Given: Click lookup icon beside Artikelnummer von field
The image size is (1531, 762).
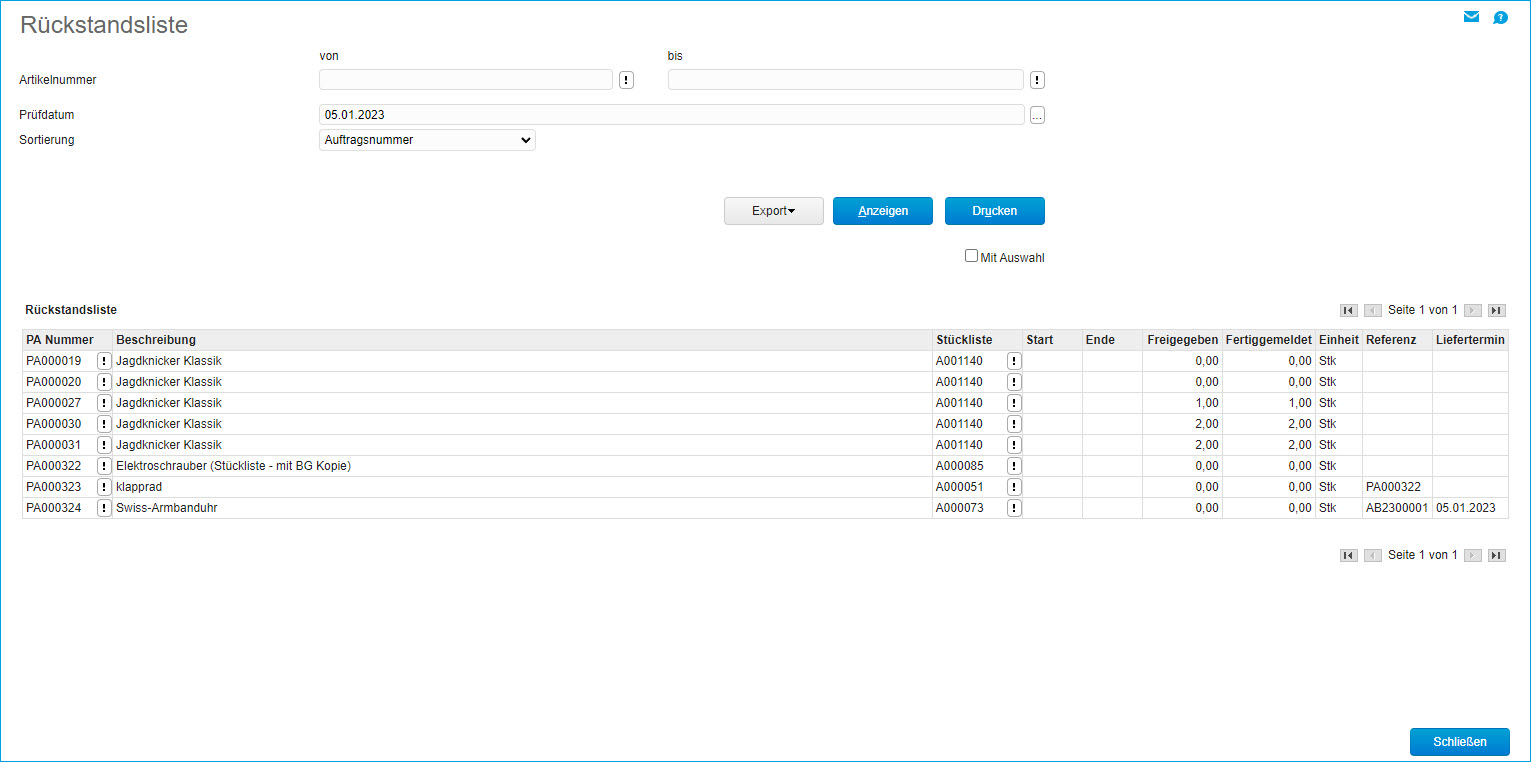Looking at the screenshot, I should (626, 80).
